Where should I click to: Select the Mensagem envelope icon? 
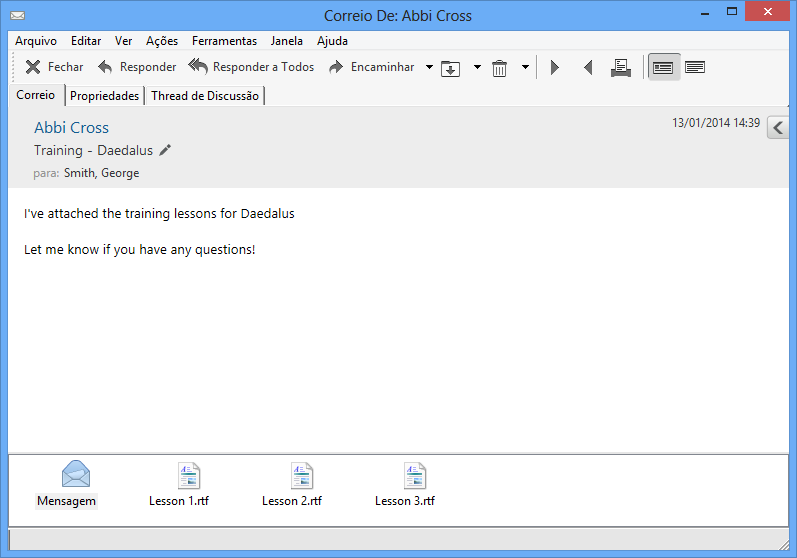pos(76,474)
